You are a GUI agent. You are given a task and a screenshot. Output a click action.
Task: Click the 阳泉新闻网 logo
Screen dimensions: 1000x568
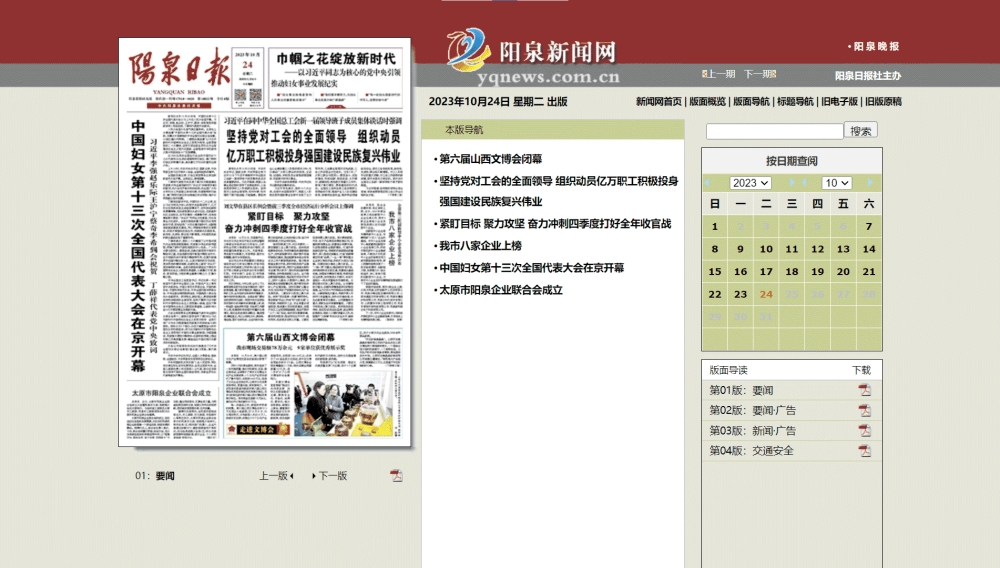tap(533, 56)
